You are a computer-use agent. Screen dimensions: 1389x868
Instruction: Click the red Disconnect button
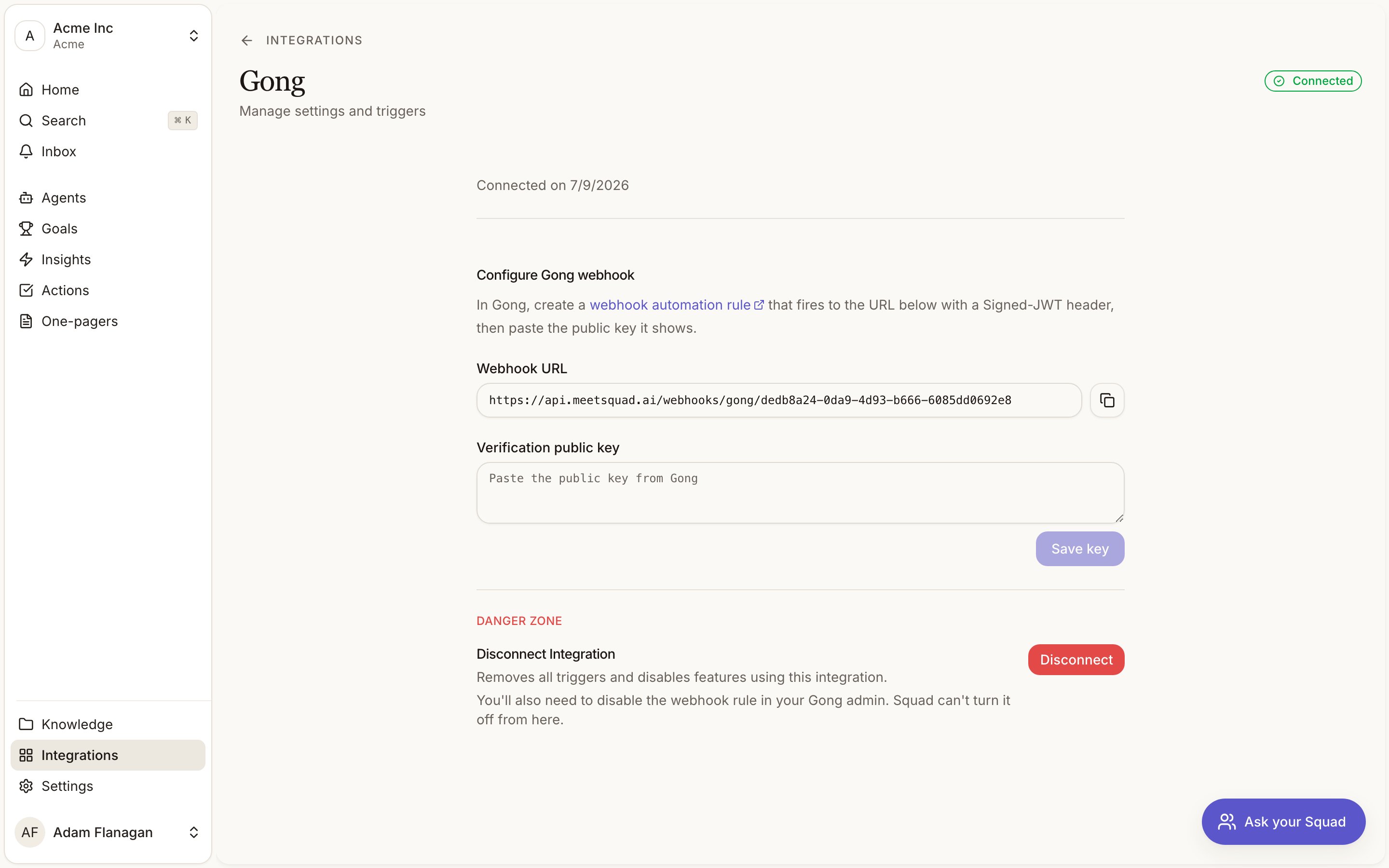pyautogui.click(x=1076, y=660)
